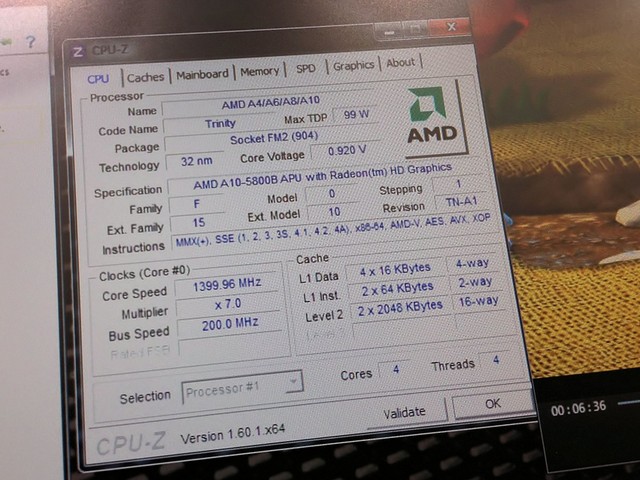Click the Code Name value Trinity

220,123
